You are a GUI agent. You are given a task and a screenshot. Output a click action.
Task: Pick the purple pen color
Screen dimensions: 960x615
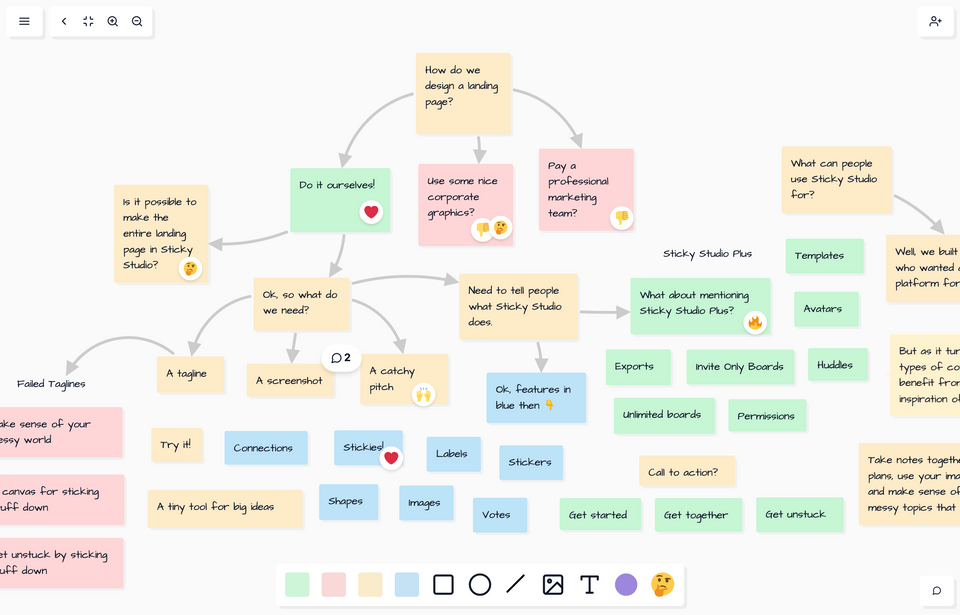[625, 584]
